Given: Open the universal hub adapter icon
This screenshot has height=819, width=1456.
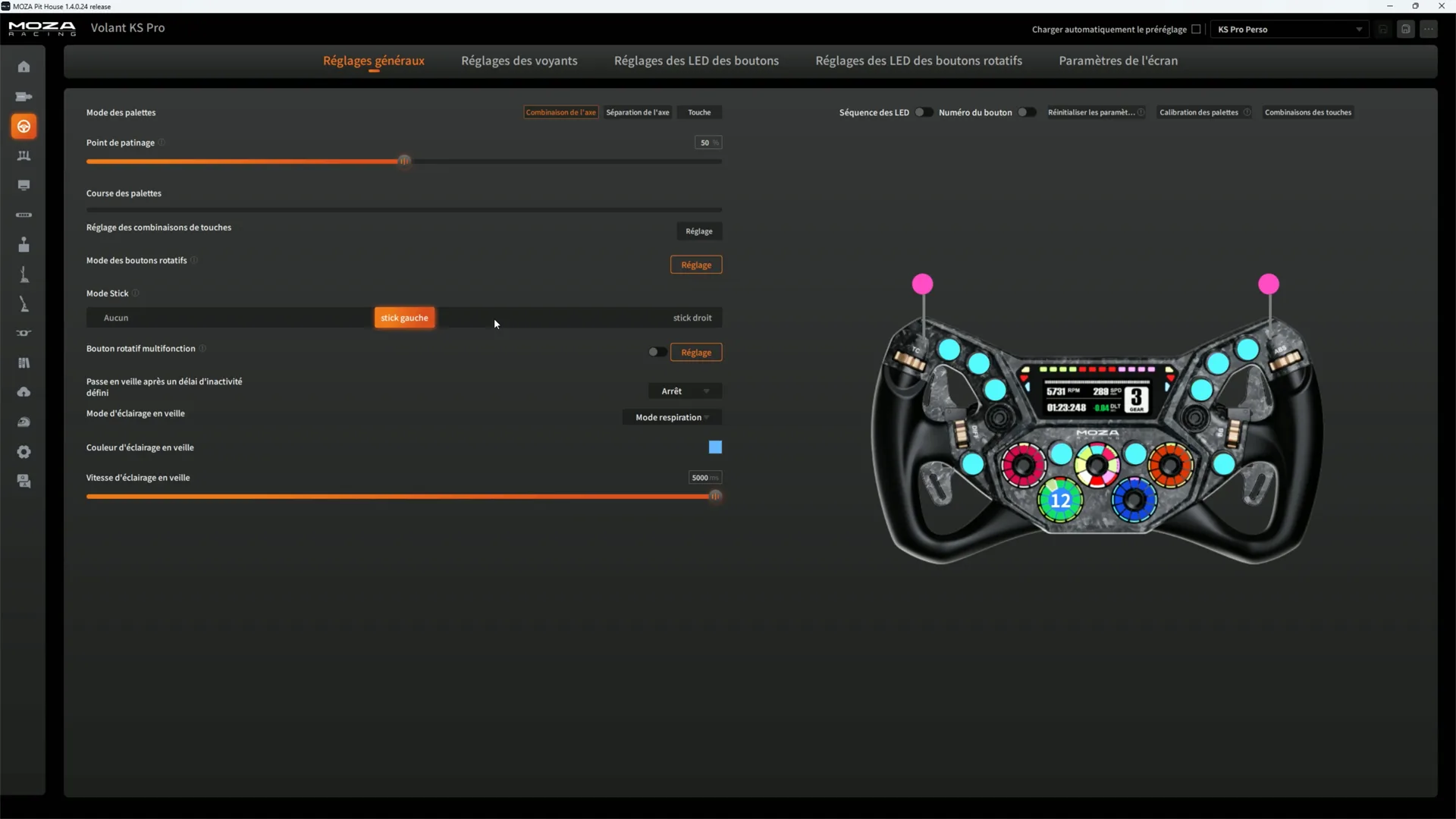Looking at the screenshot, I should [24, 333].
